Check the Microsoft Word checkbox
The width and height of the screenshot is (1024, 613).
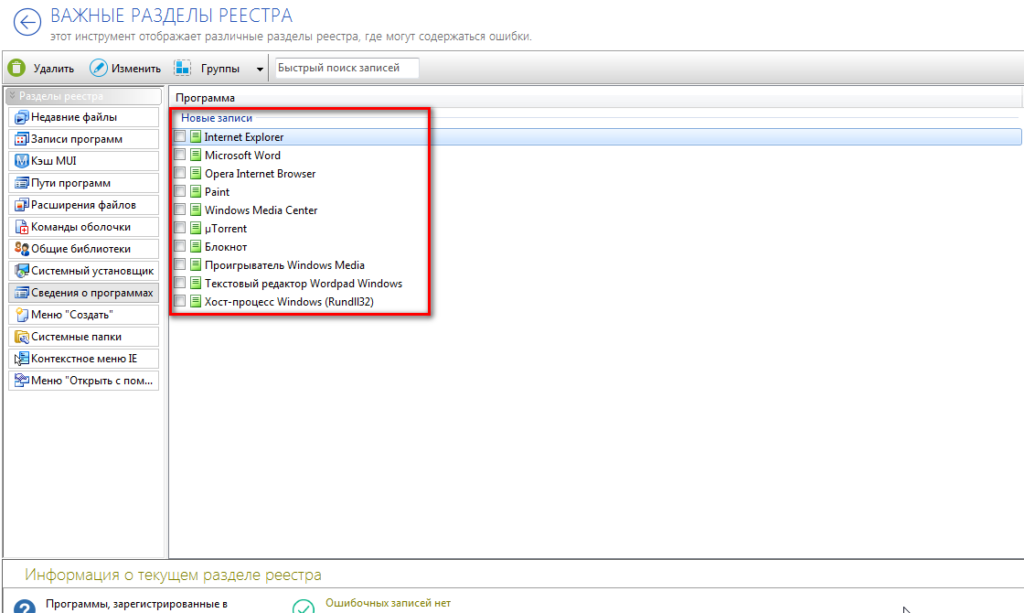pyautogui.click(x=180, y=155)
